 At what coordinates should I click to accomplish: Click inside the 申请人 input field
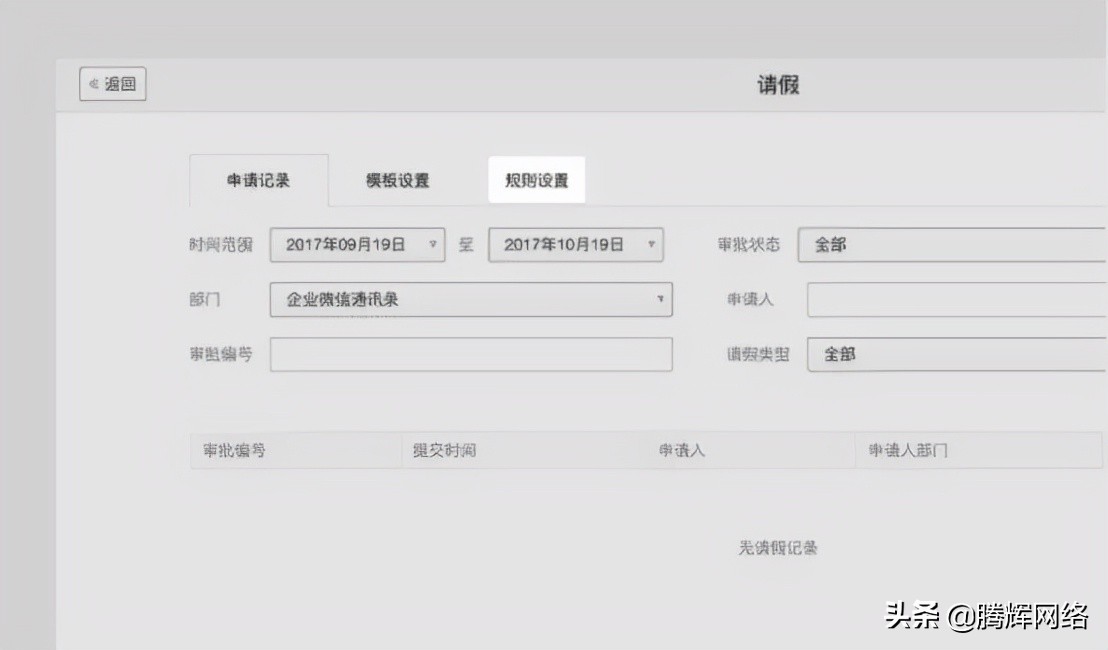(x=950, y=300)
